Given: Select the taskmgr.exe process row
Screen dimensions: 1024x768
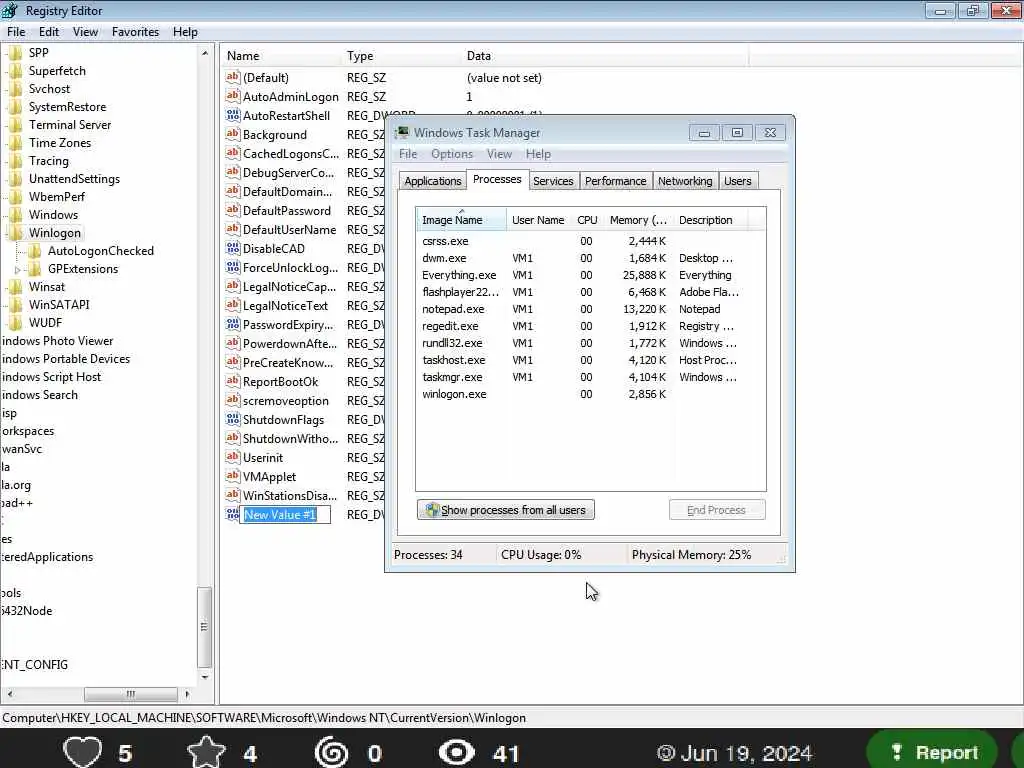Looking at the screenshot, I should pos(590,377).
